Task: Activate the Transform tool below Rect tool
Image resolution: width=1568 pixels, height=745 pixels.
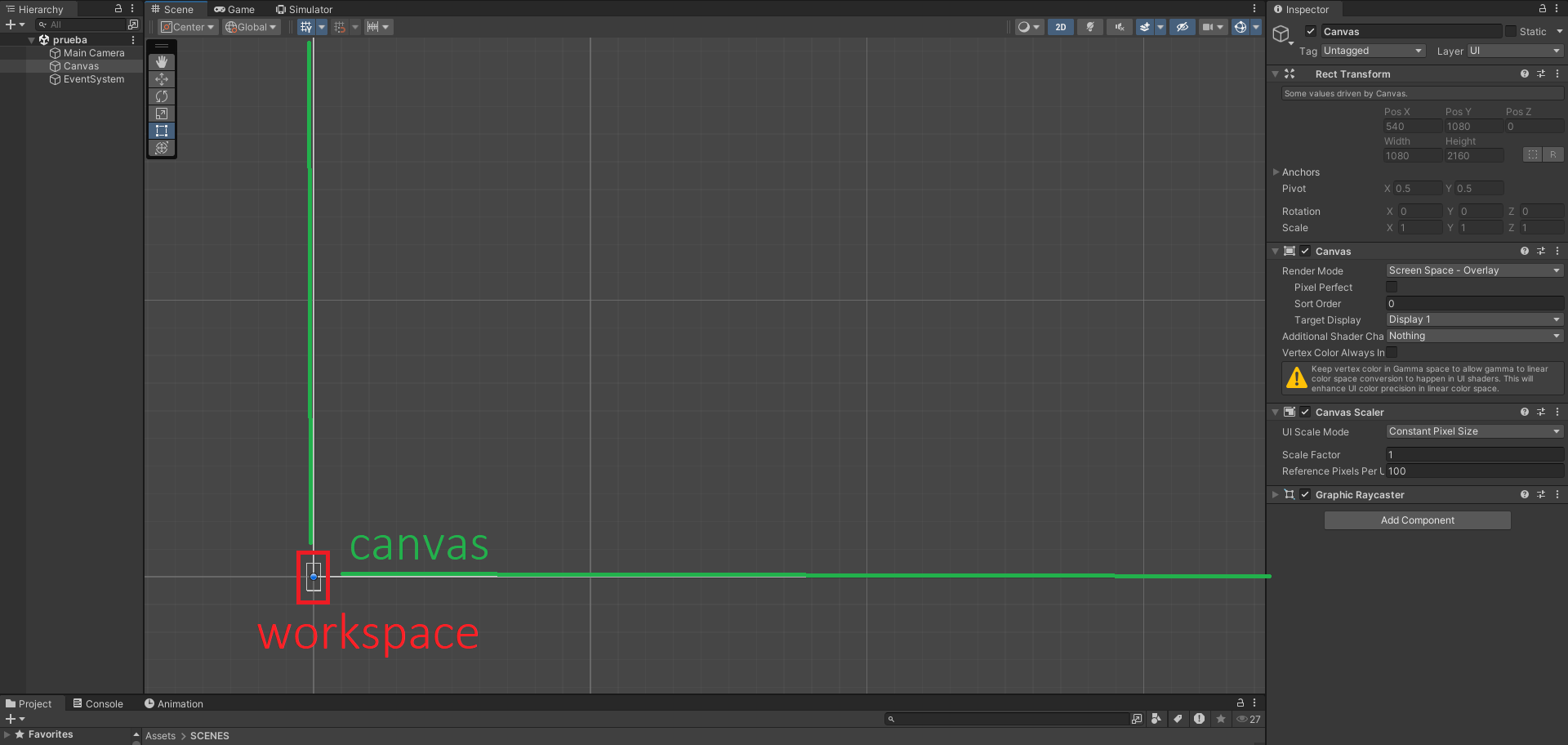Action: coord(161,148)
